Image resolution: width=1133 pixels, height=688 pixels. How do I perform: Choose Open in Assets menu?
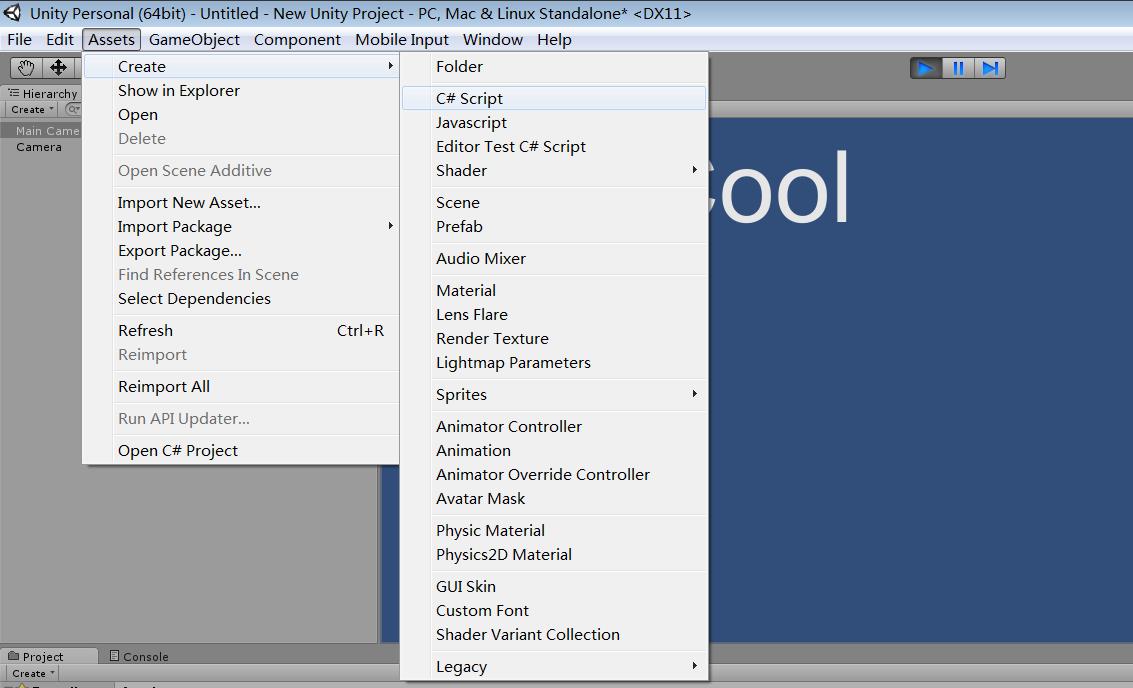coord(241,114)
